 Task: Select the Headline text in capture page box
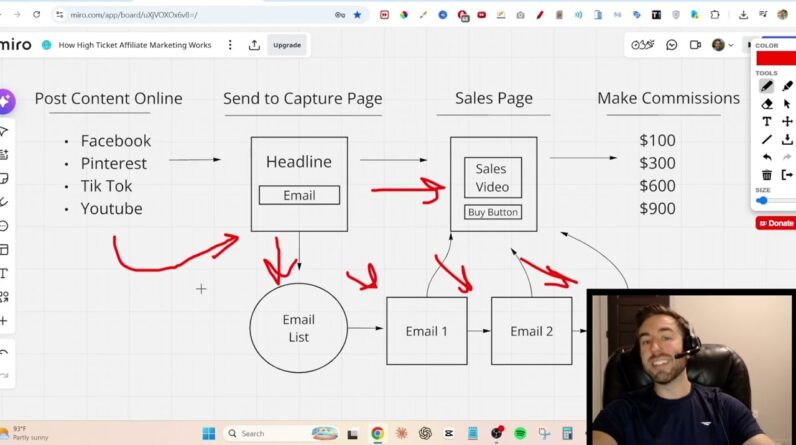(x=298, y=162)
